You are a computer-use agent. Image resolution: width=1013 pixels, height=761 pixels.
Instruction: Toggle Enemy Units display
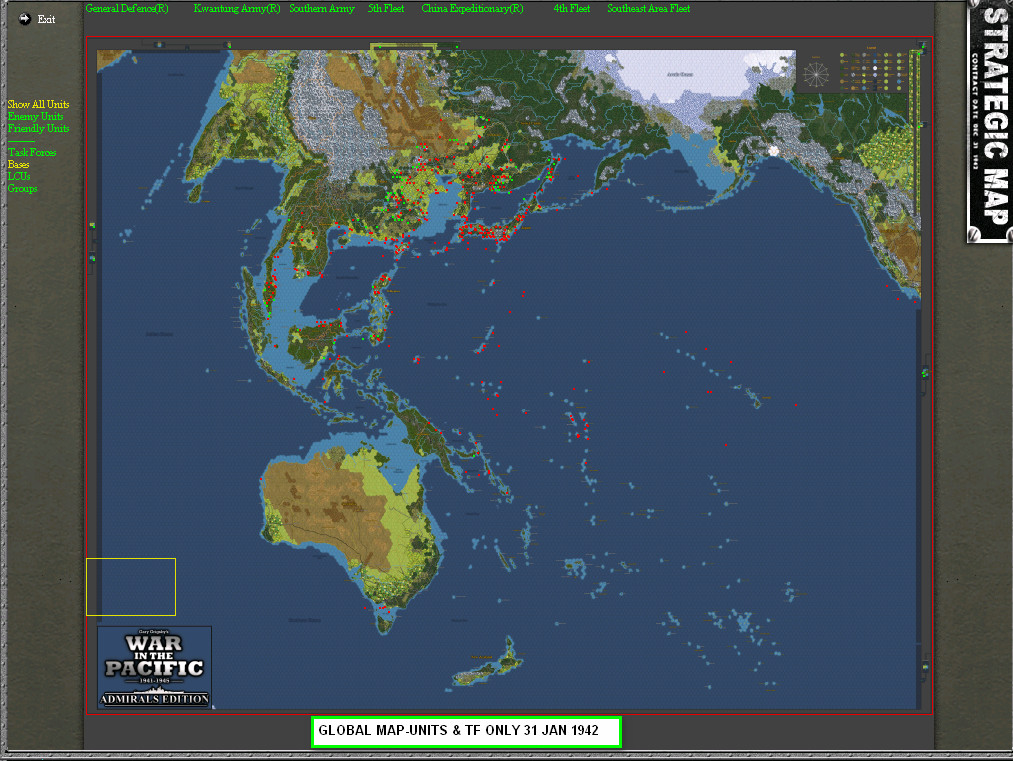click(x=36, y=116)
